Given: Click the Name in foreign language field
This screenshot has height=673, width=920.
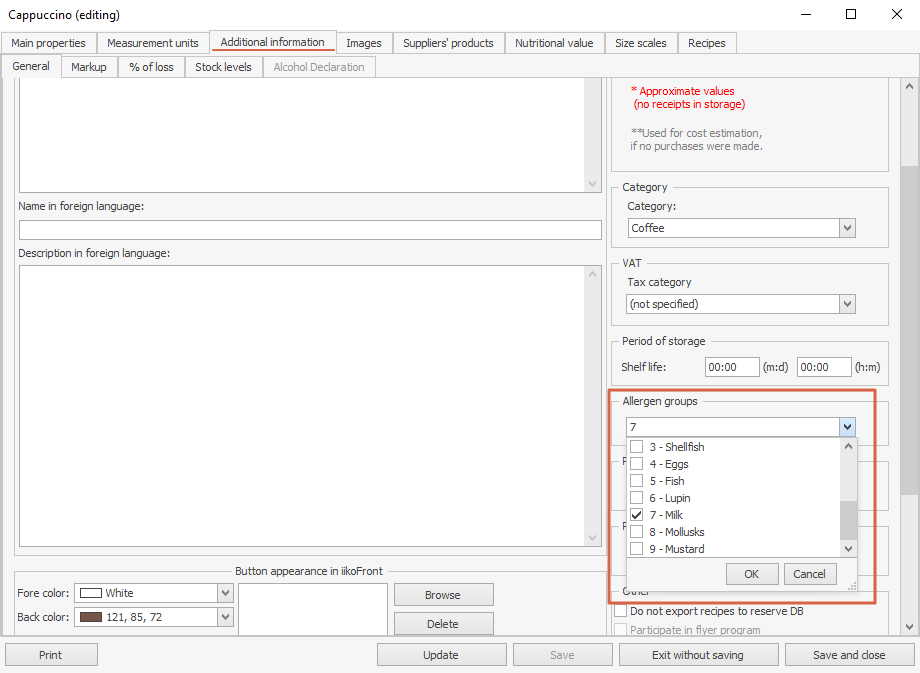Looking at the screenshot, I should tap(310, 230).
